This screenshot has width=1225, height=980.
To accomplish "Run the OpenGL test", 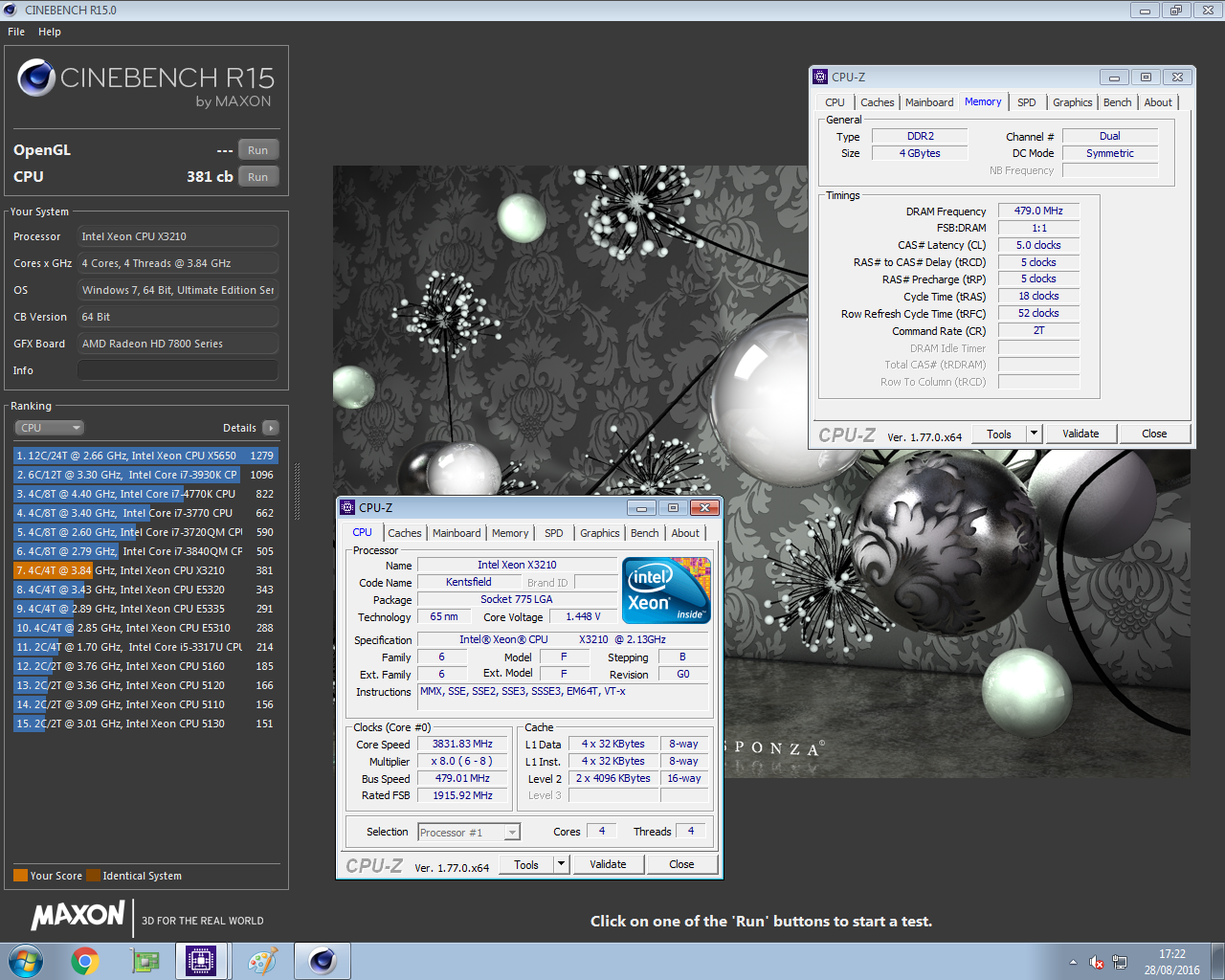I will (258, 150).
